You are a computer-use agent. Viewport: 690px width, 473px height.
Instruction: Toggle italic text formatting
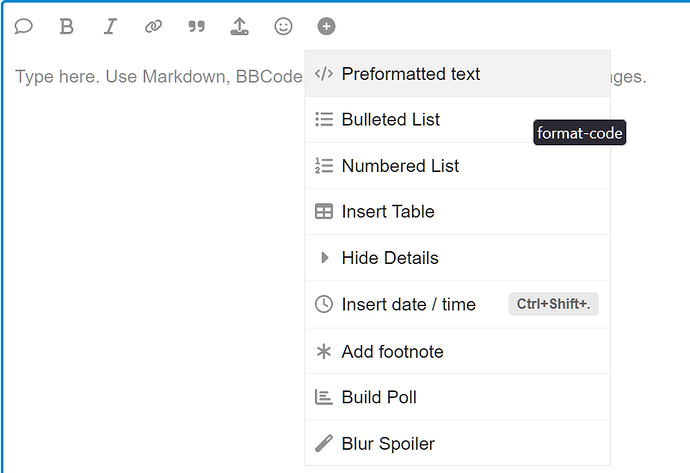pyautogui.click(x=110, y=26)
